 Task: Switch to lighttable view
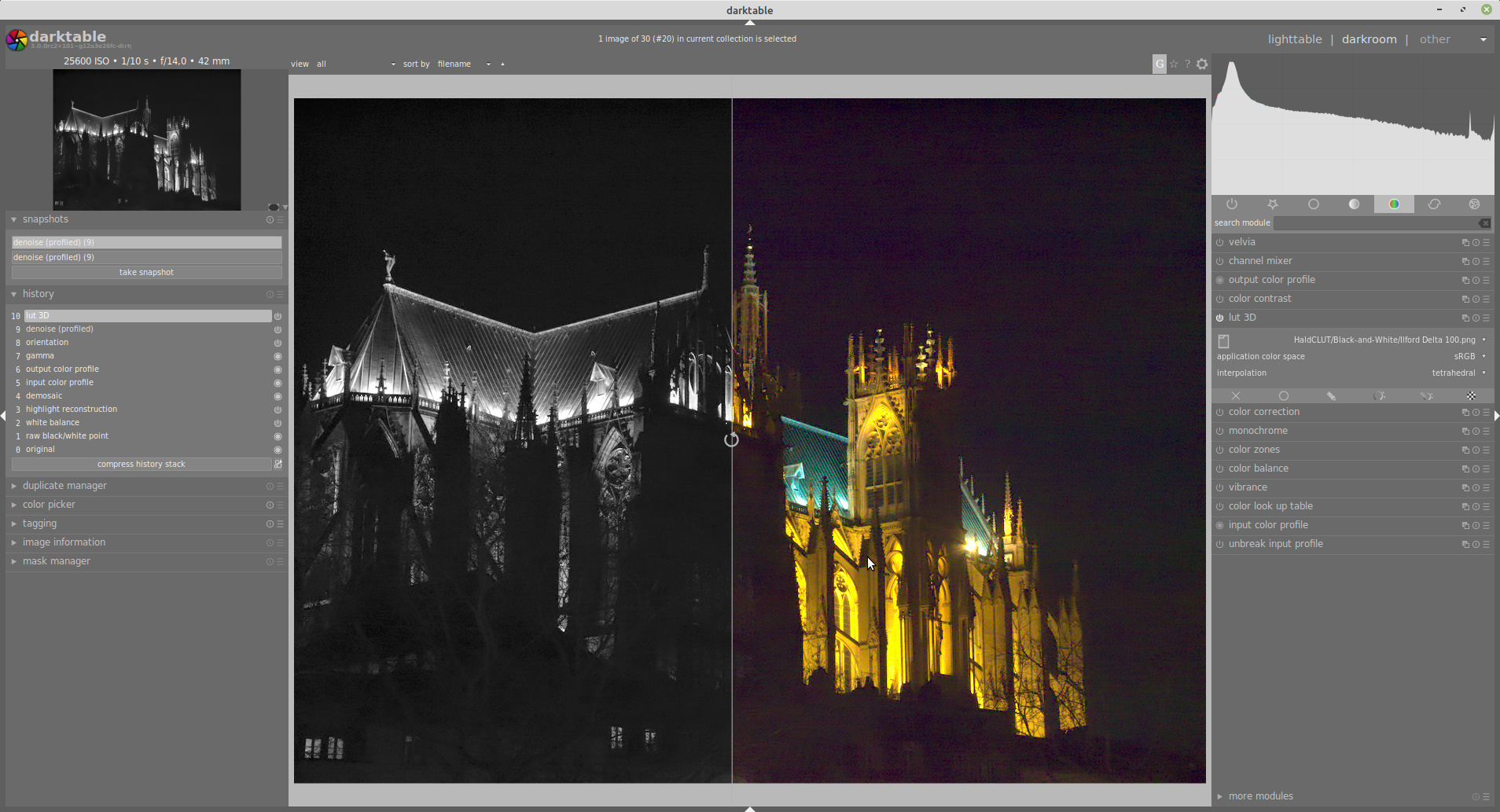(x=1295, y=39)
